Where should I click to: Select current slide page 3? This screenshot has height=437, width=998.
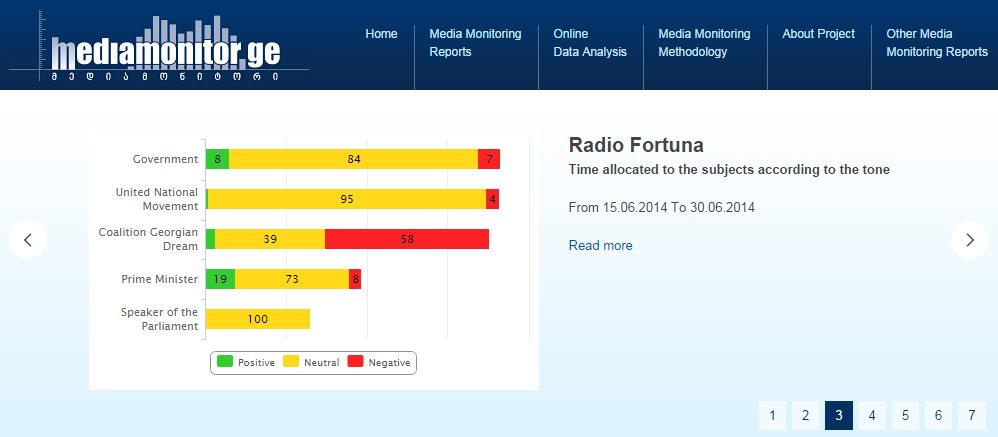[x=839, y=415]
